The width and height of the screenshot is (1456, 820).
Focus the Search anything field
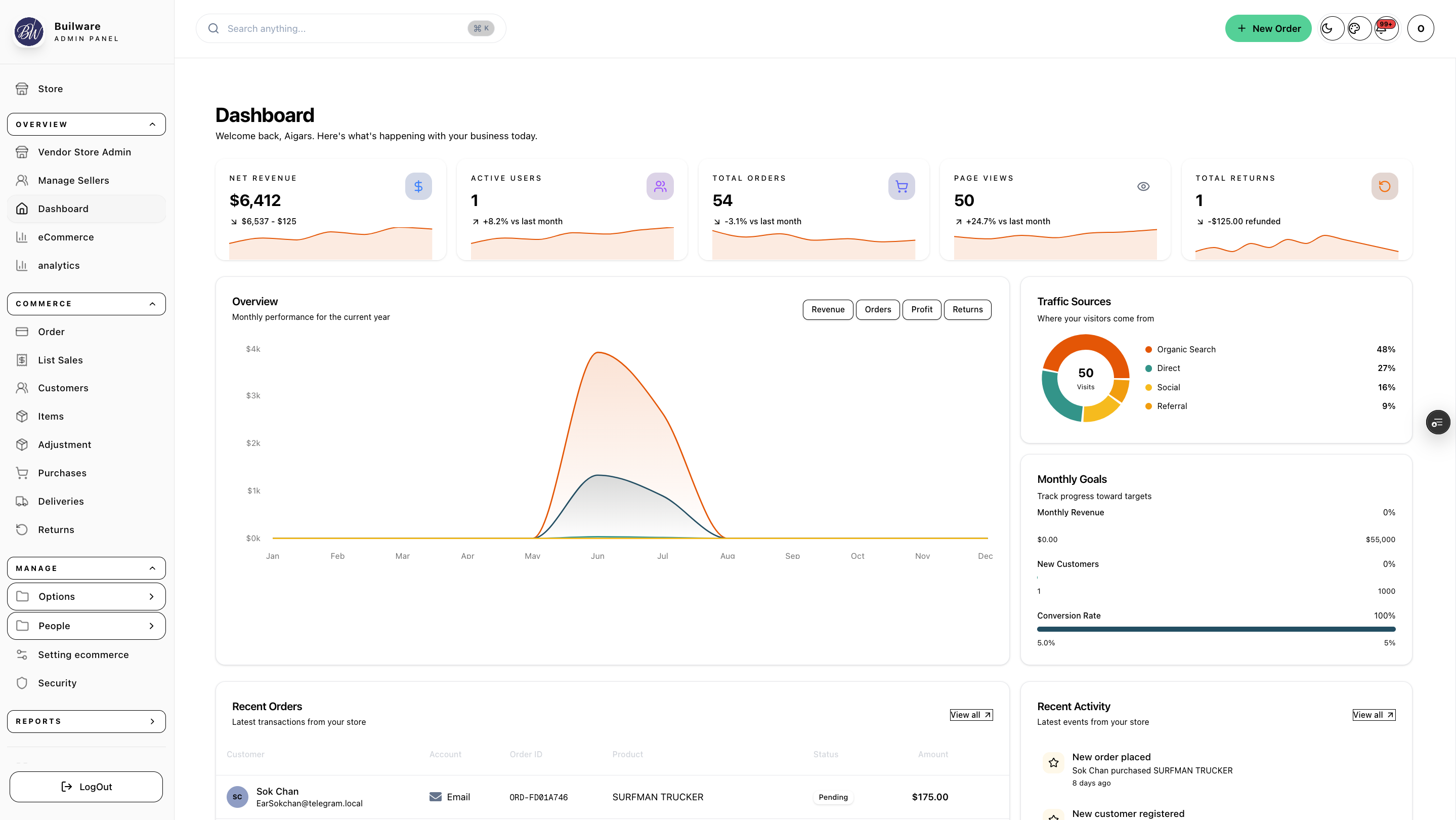click(351, 28)
